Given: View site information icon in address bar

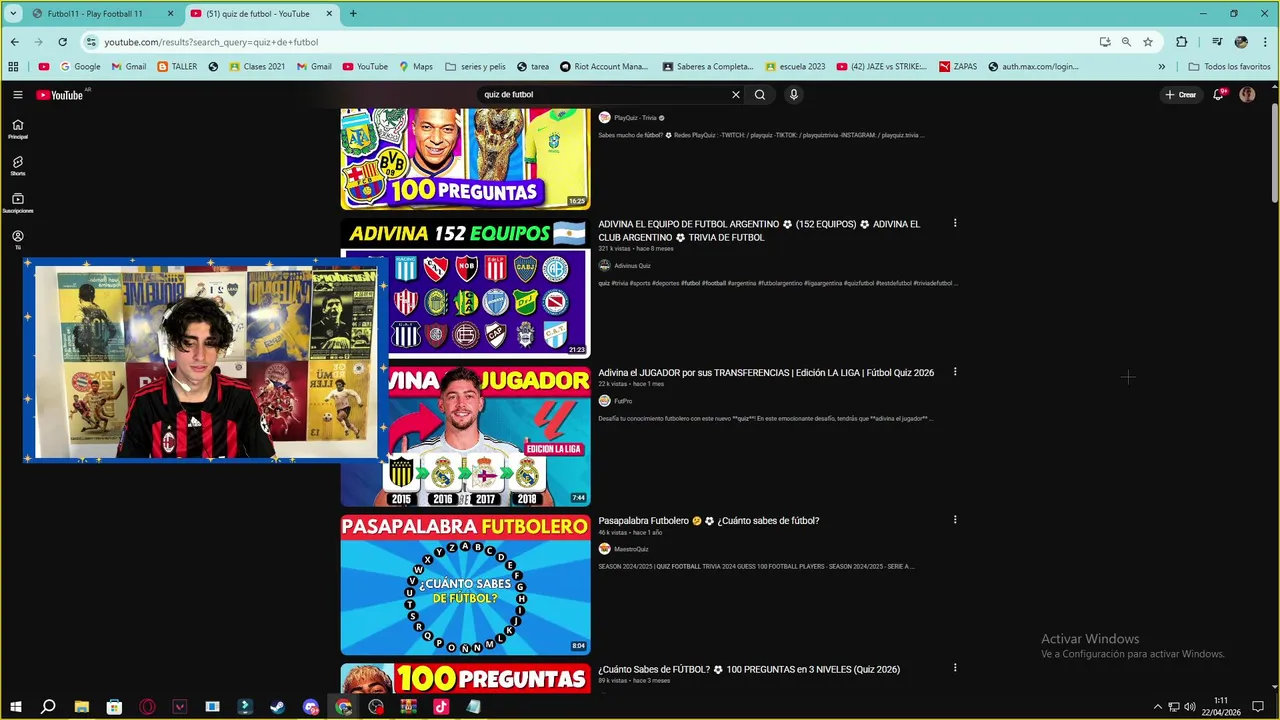Looking at the screenshot, I should pyautogui.click(x=91, y=42).
